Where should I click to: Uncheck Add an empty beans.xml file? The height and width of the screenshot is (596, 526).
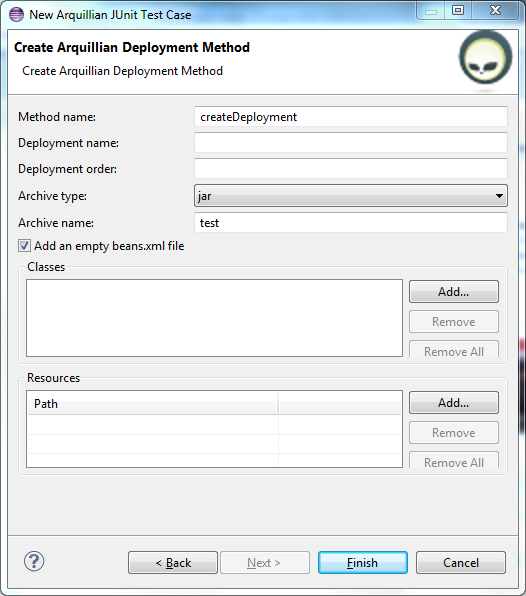click(24, 246)
